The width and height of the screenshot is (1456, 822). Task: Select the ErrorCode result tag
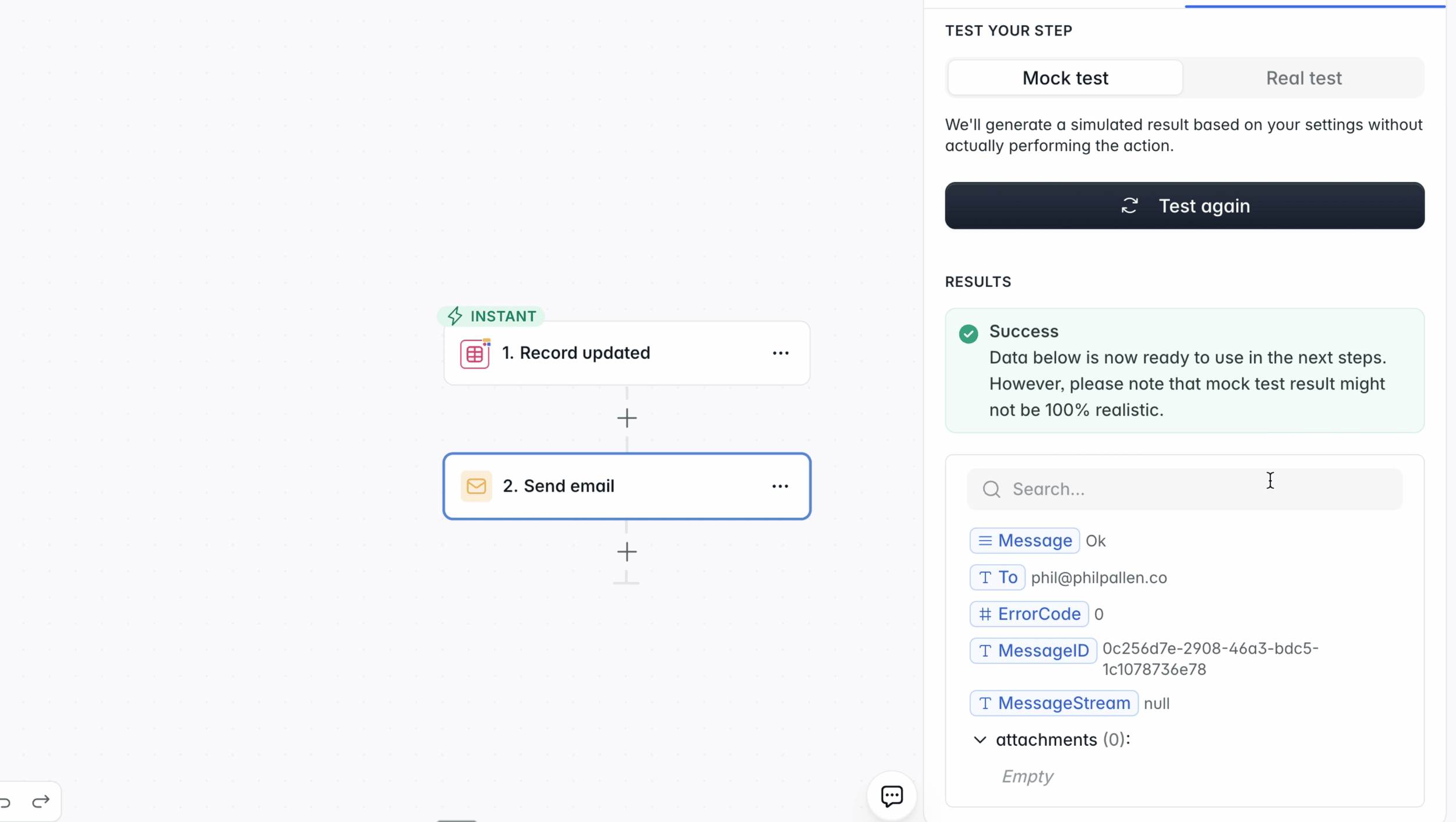click(1029, 614)
